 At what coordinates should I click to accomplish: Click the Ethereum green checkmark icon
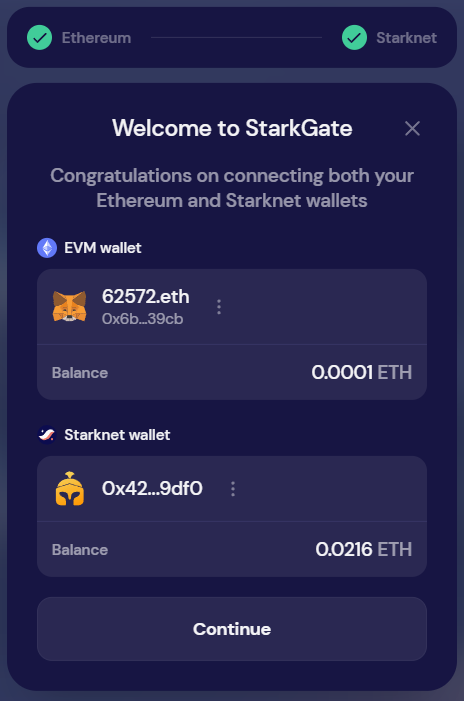[39, 38]
